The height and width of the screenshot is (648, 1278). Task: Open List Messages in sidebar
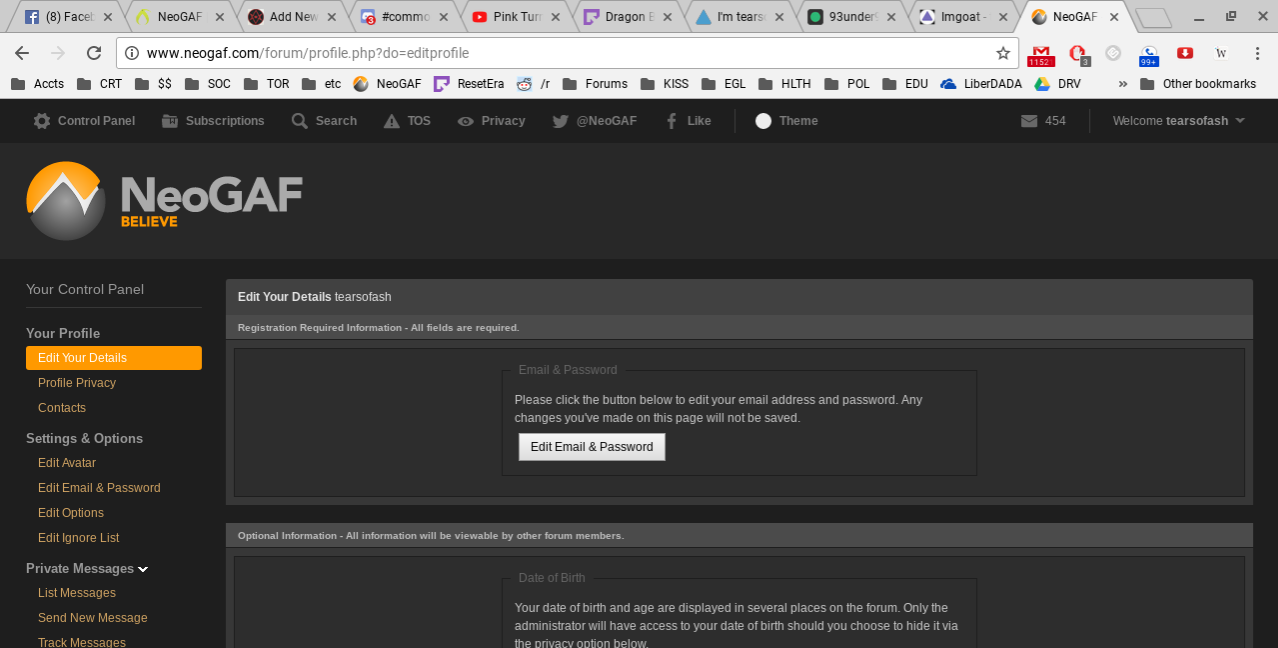[77, 593]
